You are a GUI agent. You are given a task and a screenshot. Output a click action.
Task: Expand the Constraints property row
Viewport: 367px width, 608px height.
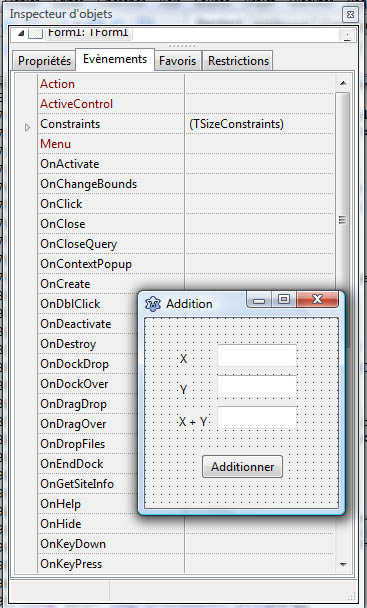pos(27,127)
